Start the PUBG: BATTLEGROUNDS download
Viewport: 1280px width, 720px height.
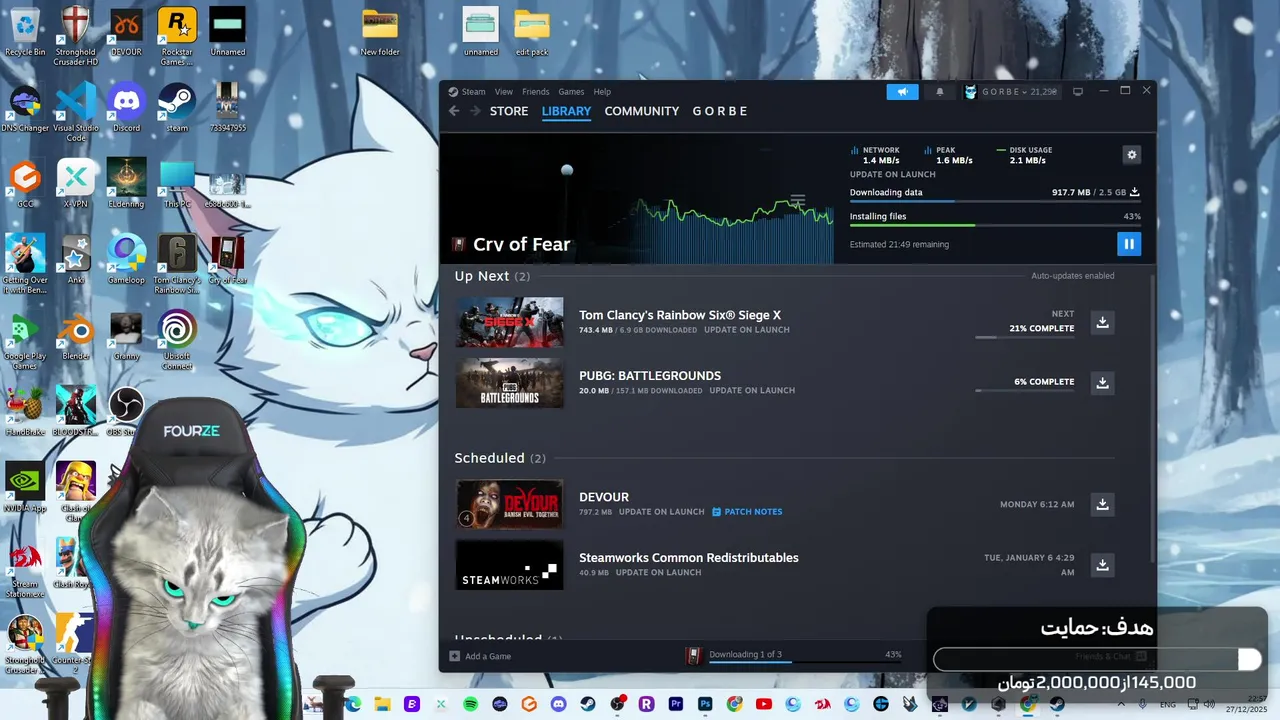point(1102,382)
